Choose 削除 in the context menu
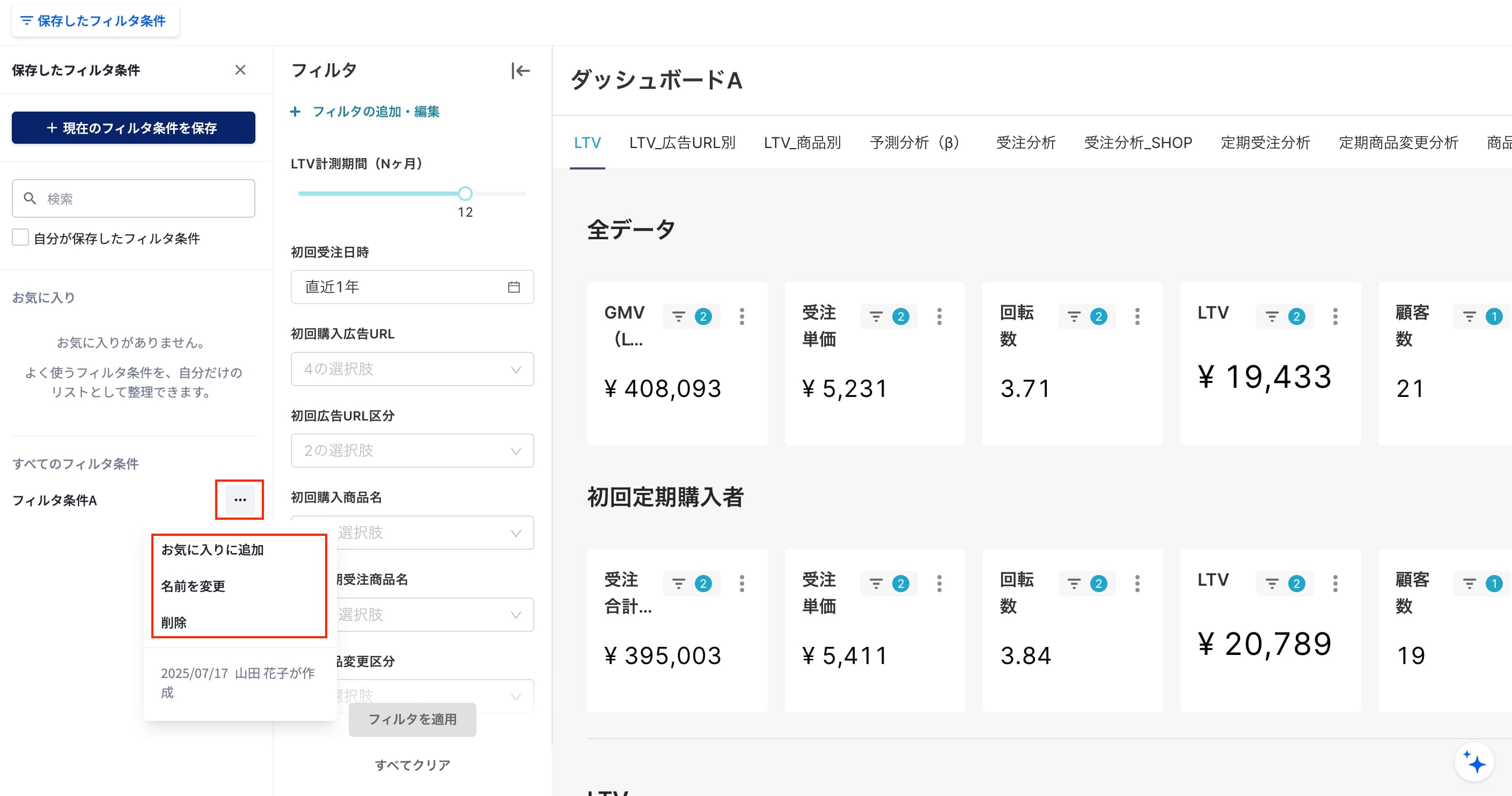Image resolution: width=1512 pixels, height=796 pixels. coord(174,622)
